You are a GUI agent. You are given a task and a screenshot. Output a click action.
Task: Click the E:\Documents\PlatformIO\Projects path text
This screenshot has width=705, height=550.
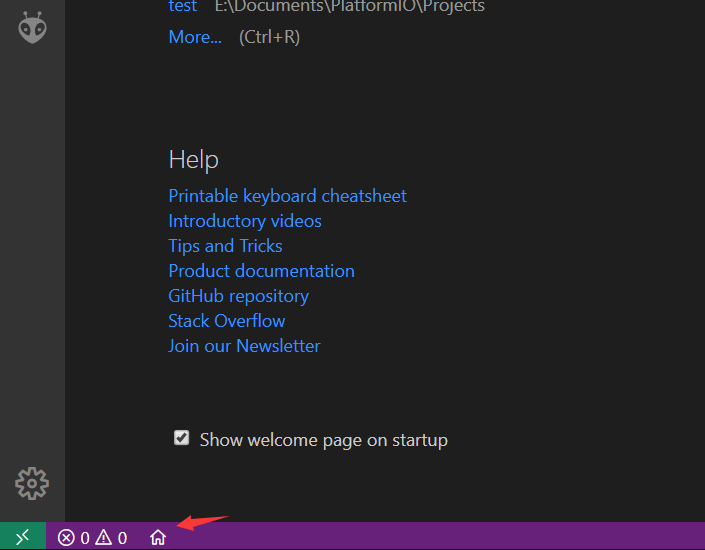tap(349, 7)
